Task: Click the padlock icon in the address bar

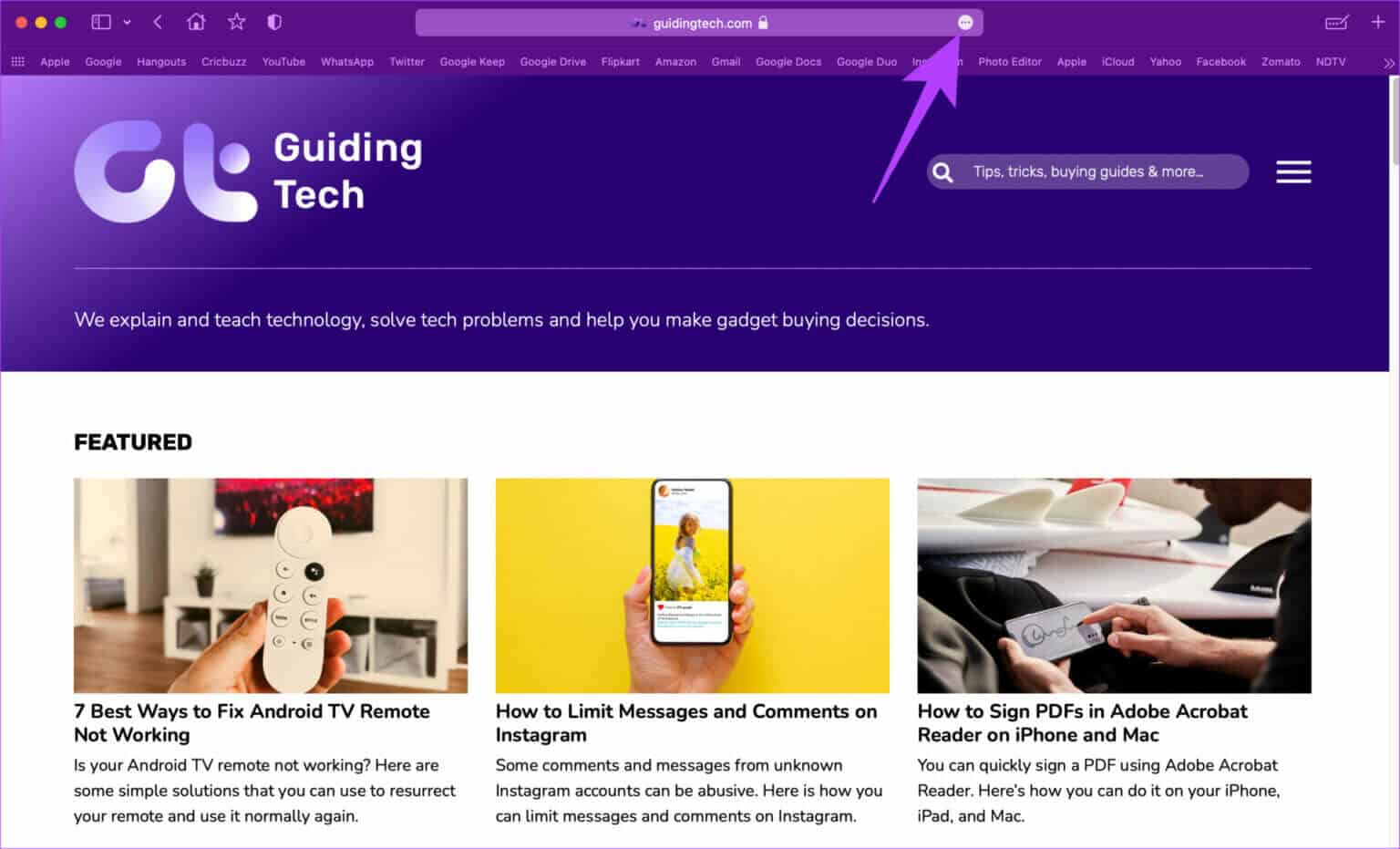Action: (763, 23)
